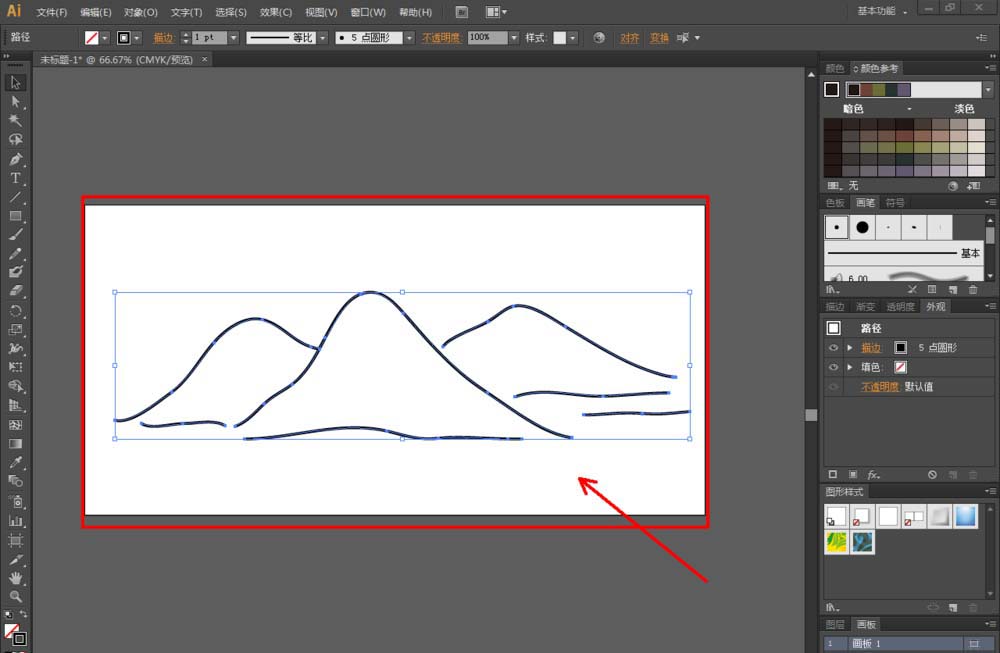This screenshot has height=653, width=1000.
Task: Select the Mesh tool
Action: pos(15,425)
